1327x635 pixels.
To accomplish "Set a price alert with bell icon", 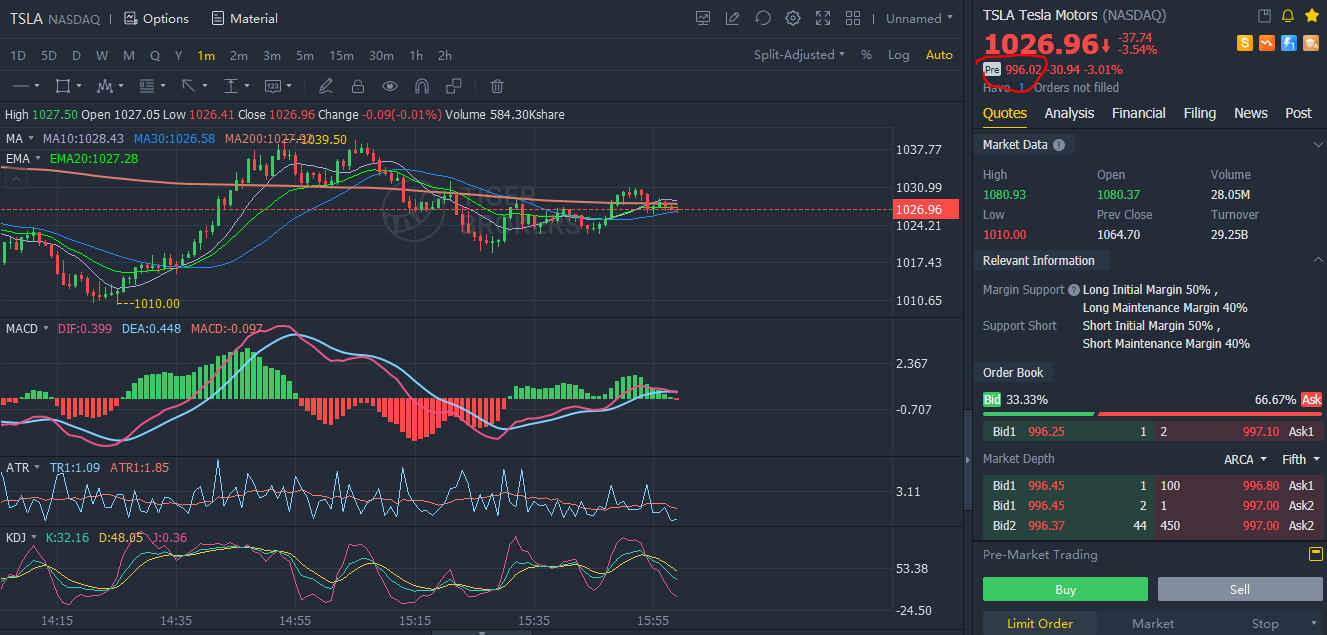I will click(x=1287, y=15).
